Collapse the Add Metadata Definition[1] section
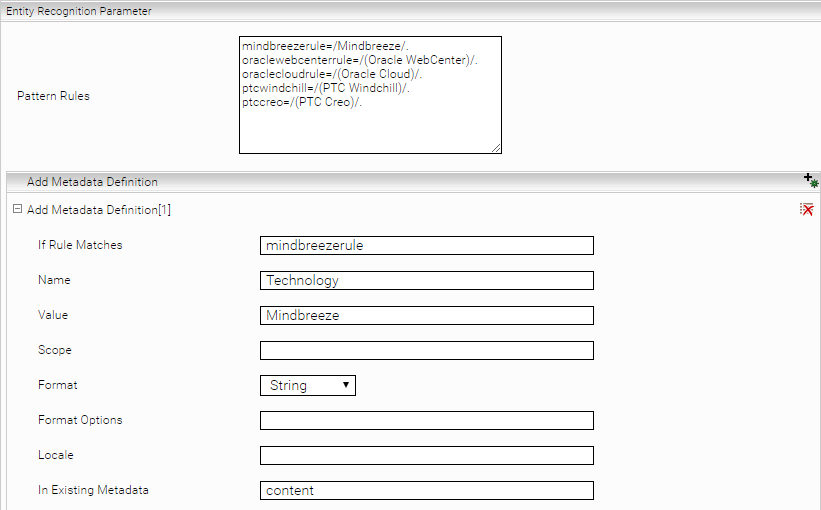Image resolution: width=821 pixels, height=510 pixels. [x=17, y=209]
